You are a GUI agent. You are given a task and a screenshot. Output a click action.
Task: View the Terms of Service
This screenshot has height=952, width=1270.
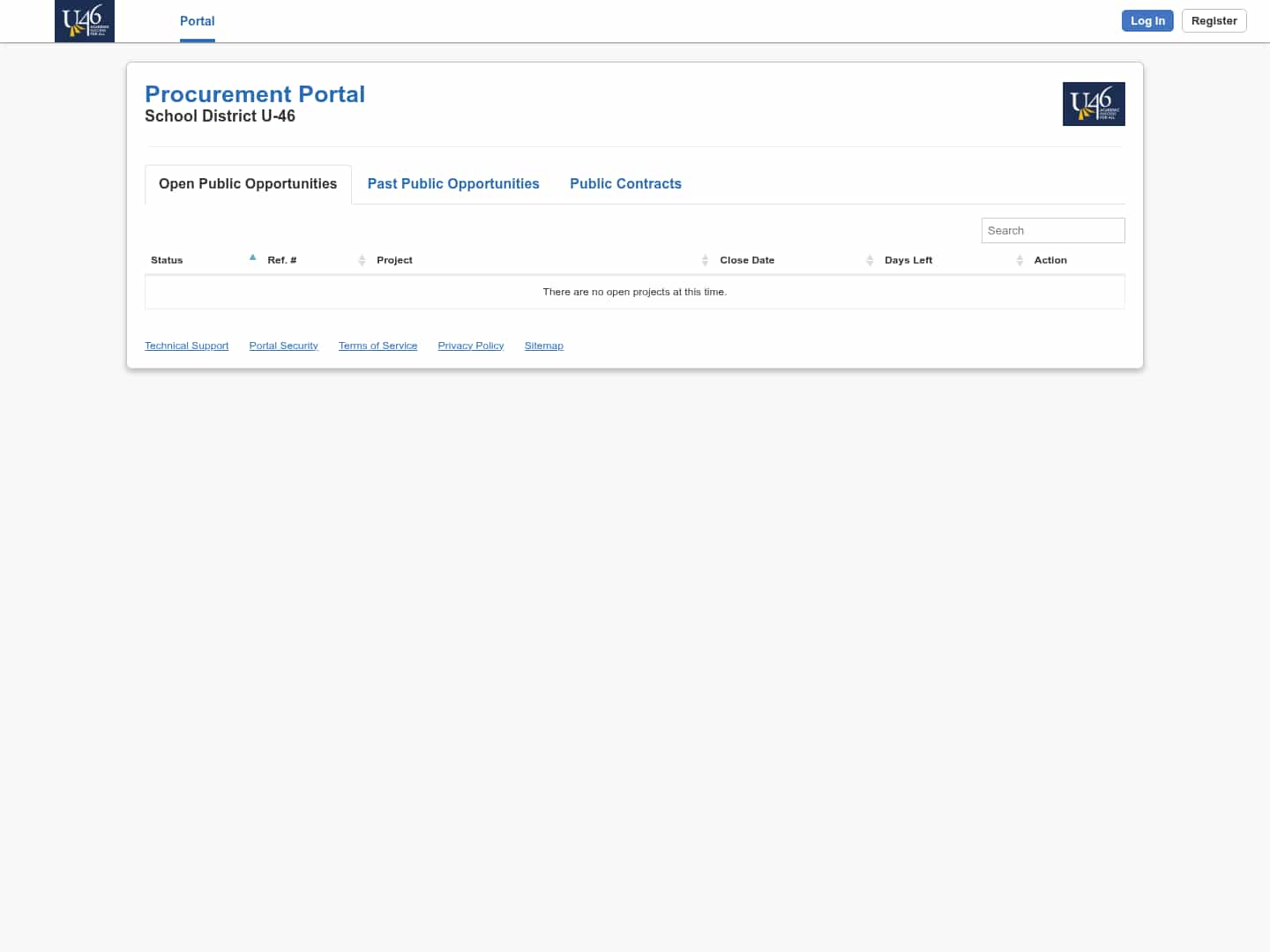click(377, 346)
